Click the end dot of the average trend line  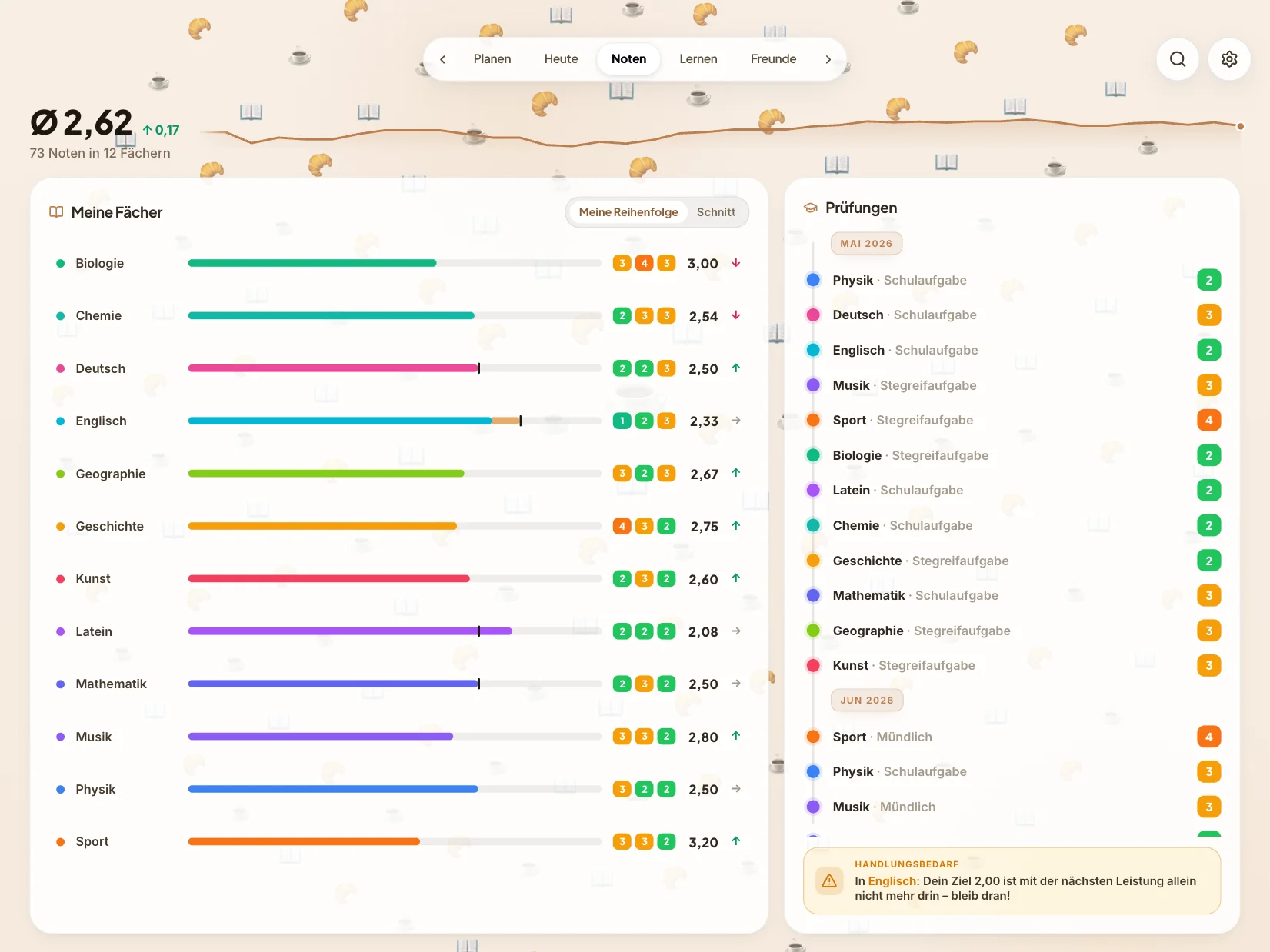coord(1240,126)
